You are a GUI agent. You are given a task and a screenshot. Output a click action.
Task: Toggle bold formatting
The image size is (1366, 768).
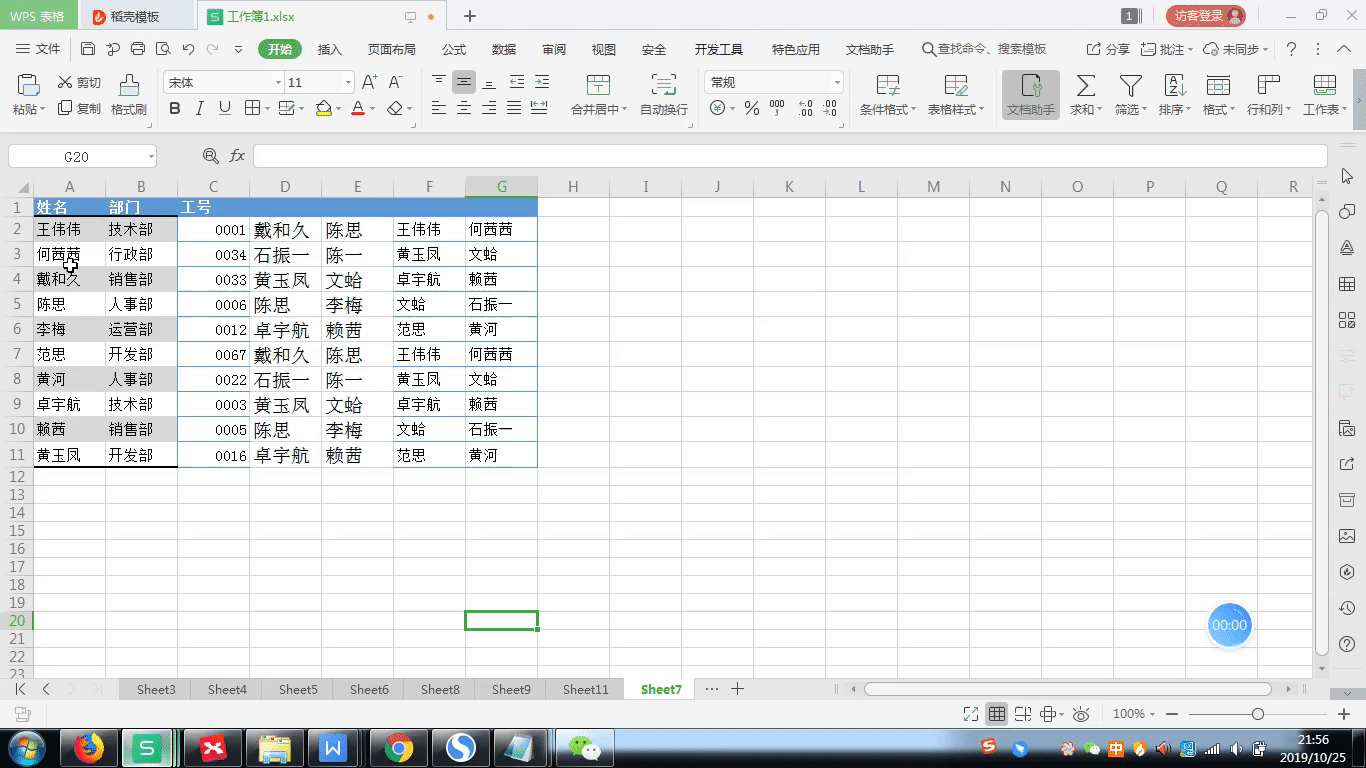(x=175, y=109)
